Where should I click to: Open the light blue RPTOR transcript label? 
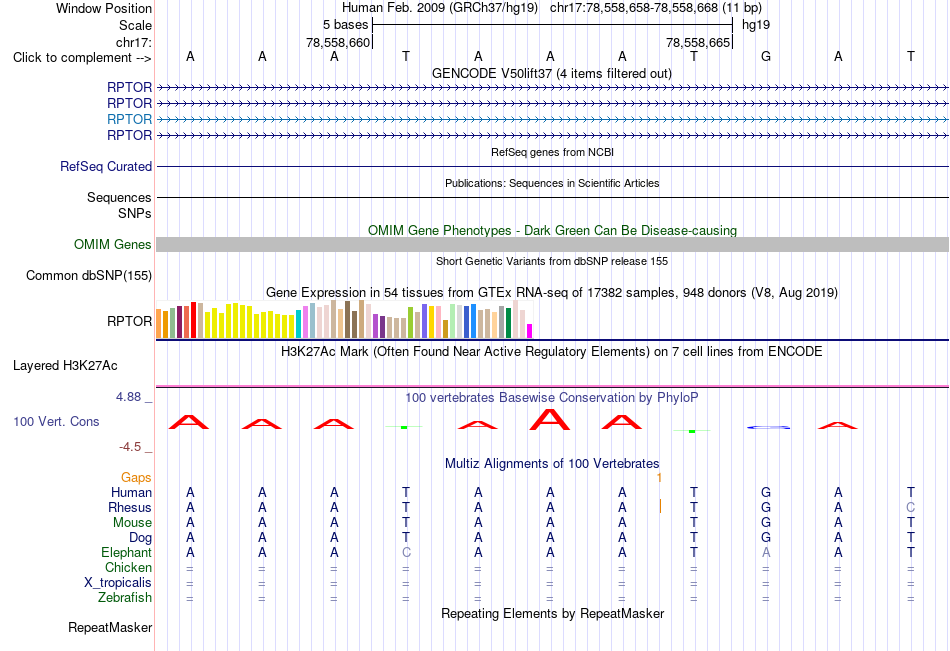point(129,119)
